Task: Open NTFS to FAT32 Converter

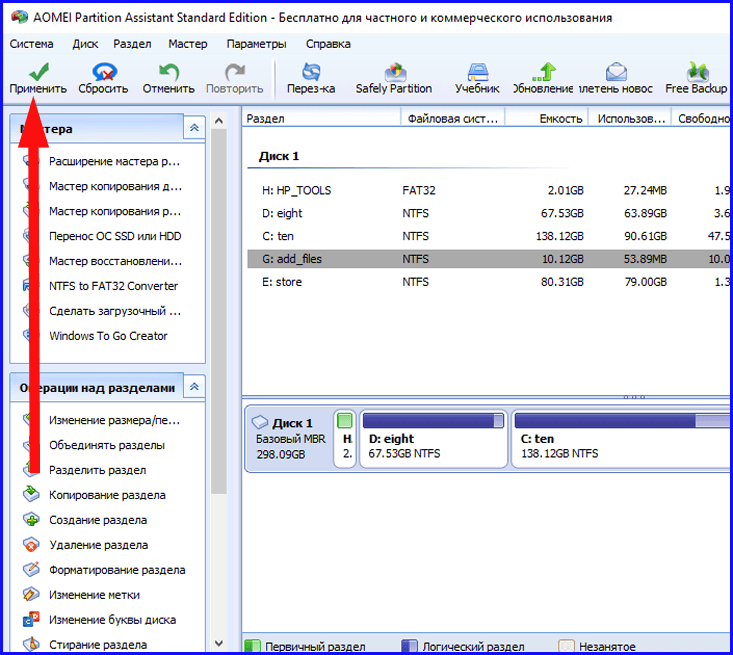Action: point(114,286)
